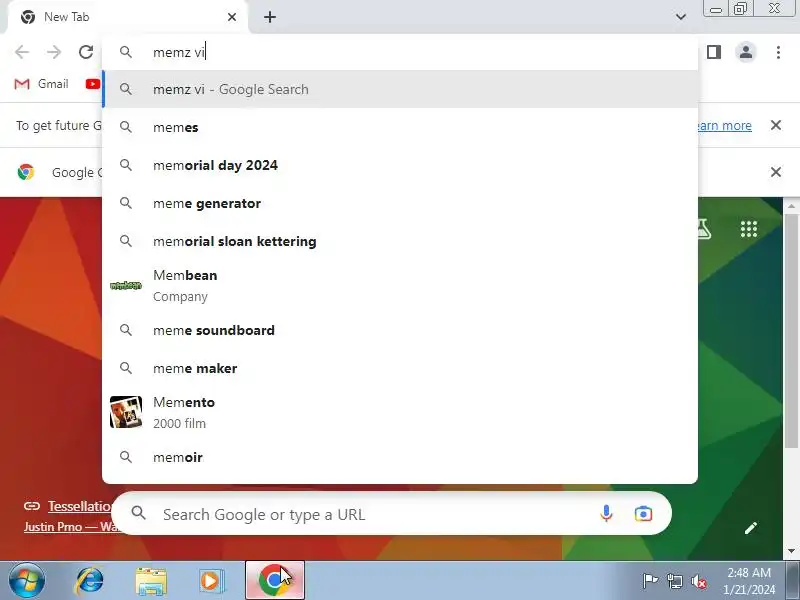Image resolution: width=800 pixels, height=600 pixels.
Task: Click the Memento film thumbnail
Action: tap(126, 412)
